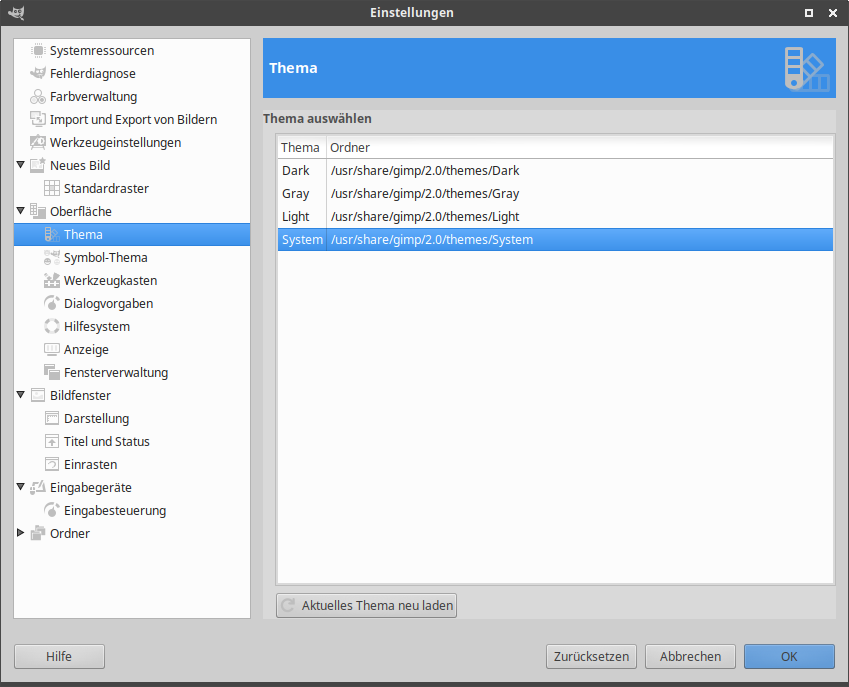Select Standardraster under Neues Bild

(x=106, y=188)
